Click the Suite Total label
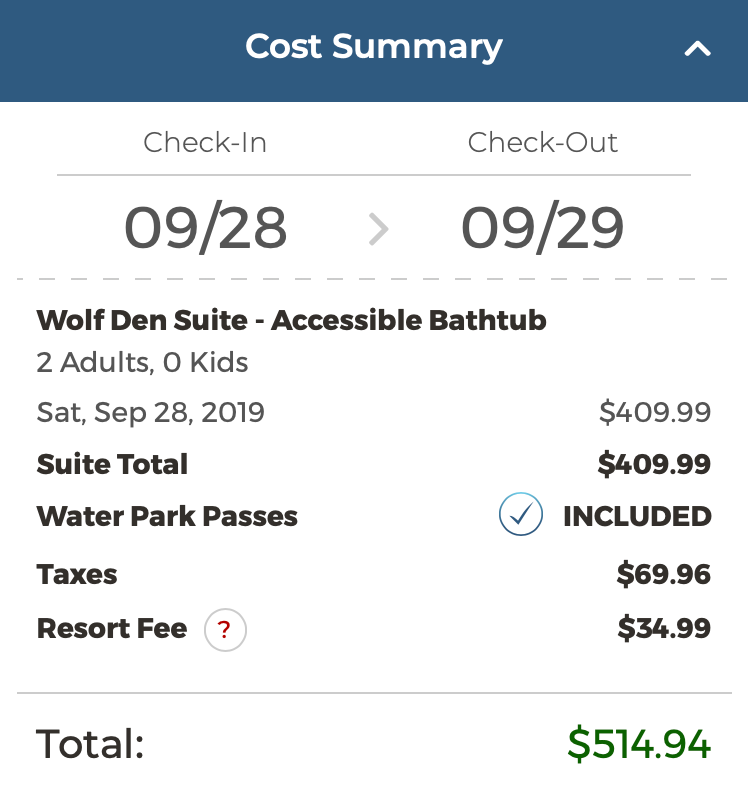 coord(112,464)
